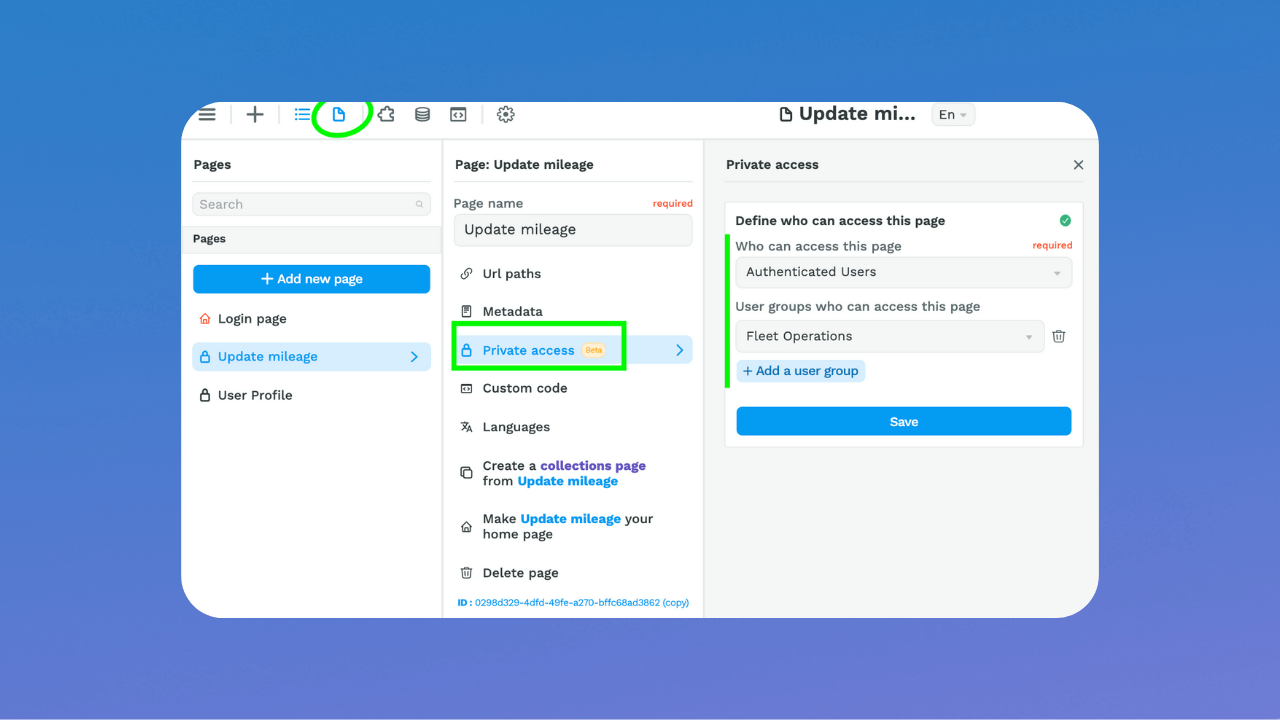The height and width of the screenshot is (720, 1280).
Task: Open the hamburger menu
Action: pyautogui.click(x=206, y=114)
